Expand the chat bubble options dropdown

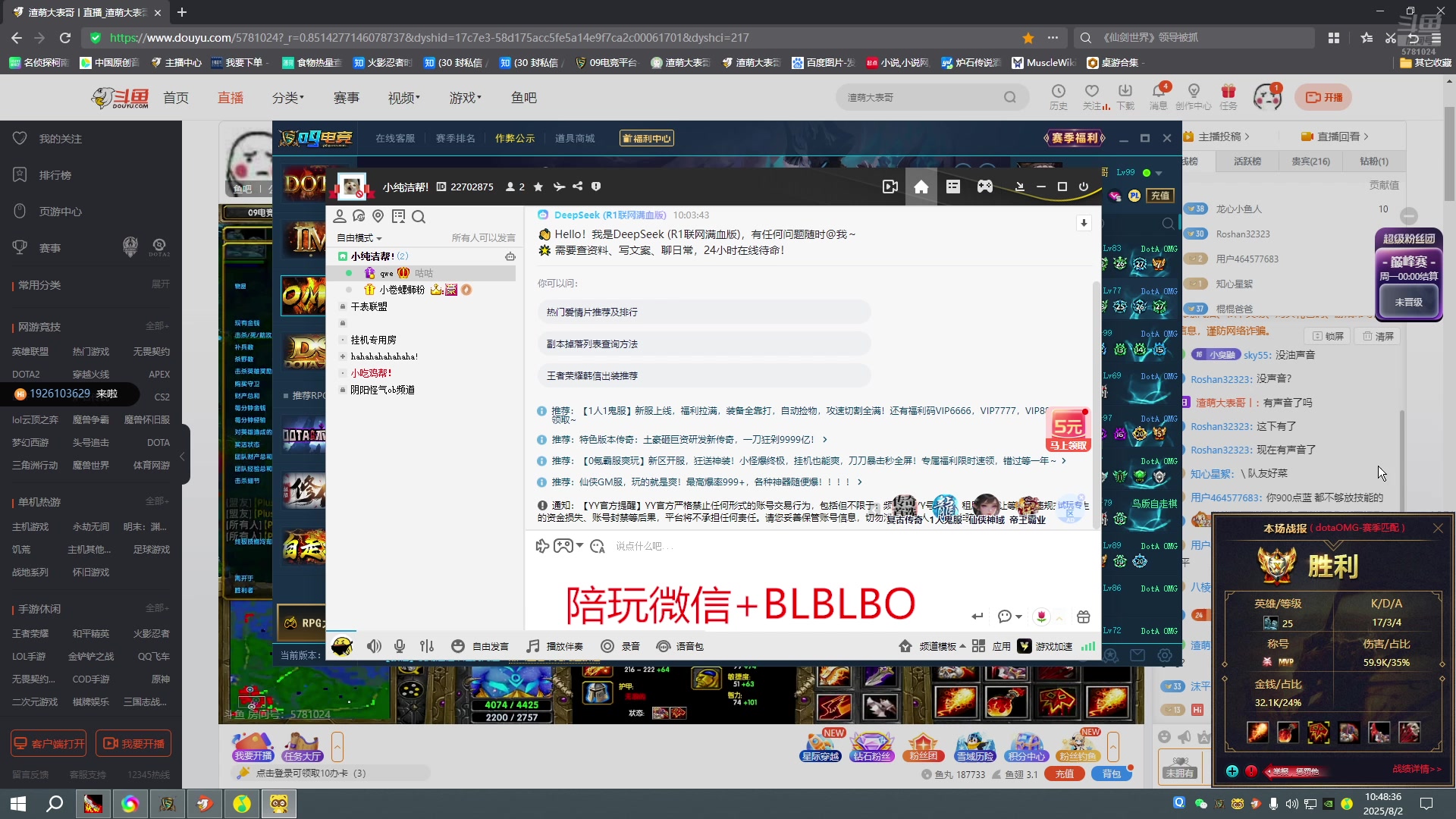point(1018,617)
